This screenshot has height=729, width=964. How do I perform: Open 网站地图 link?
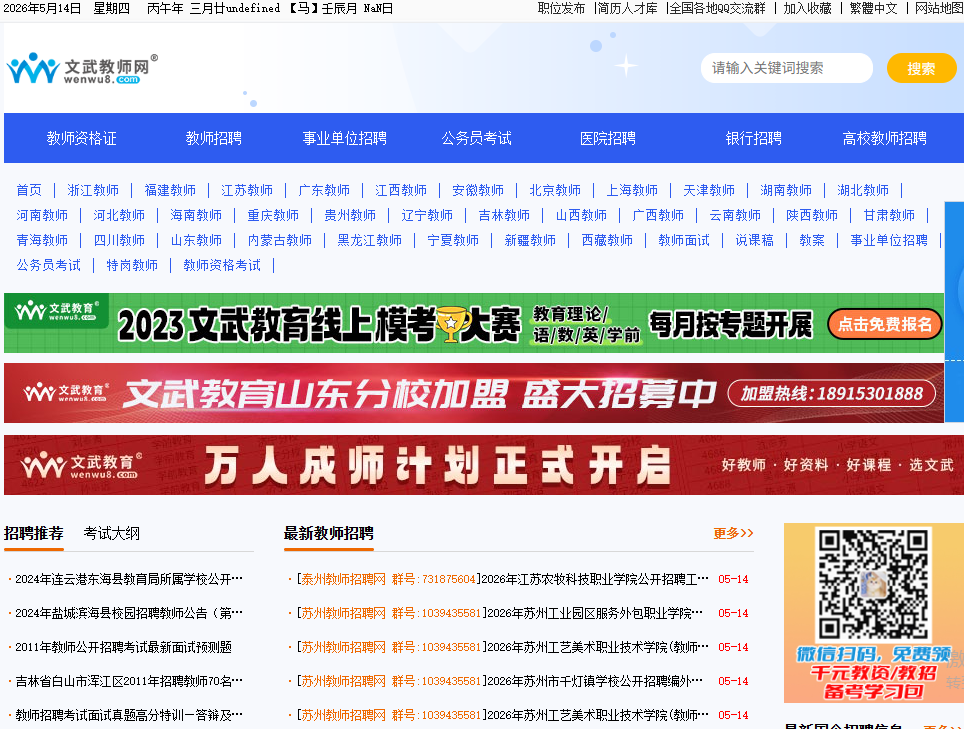tap(938, 9)
